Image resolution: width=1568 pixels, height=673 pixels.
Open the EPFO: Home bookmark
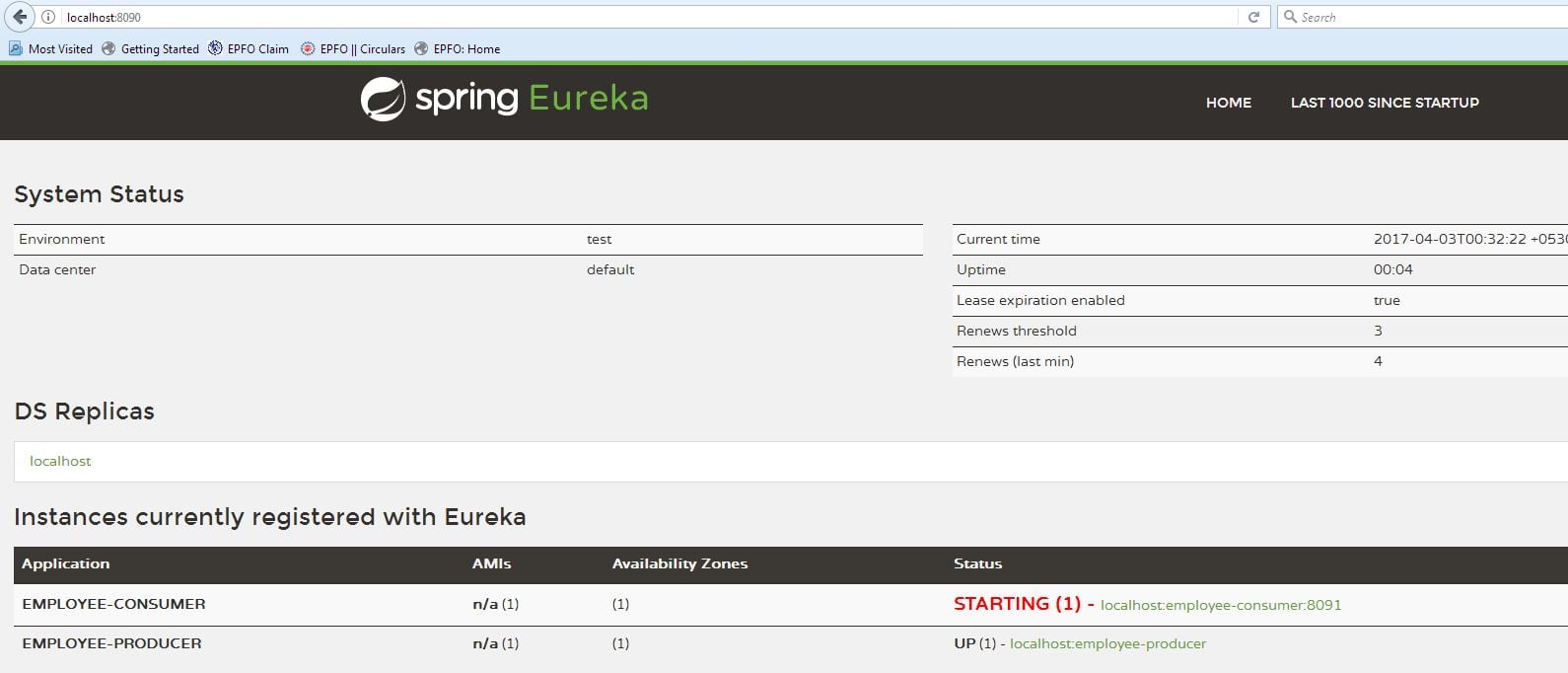click(x=458, y=48)
